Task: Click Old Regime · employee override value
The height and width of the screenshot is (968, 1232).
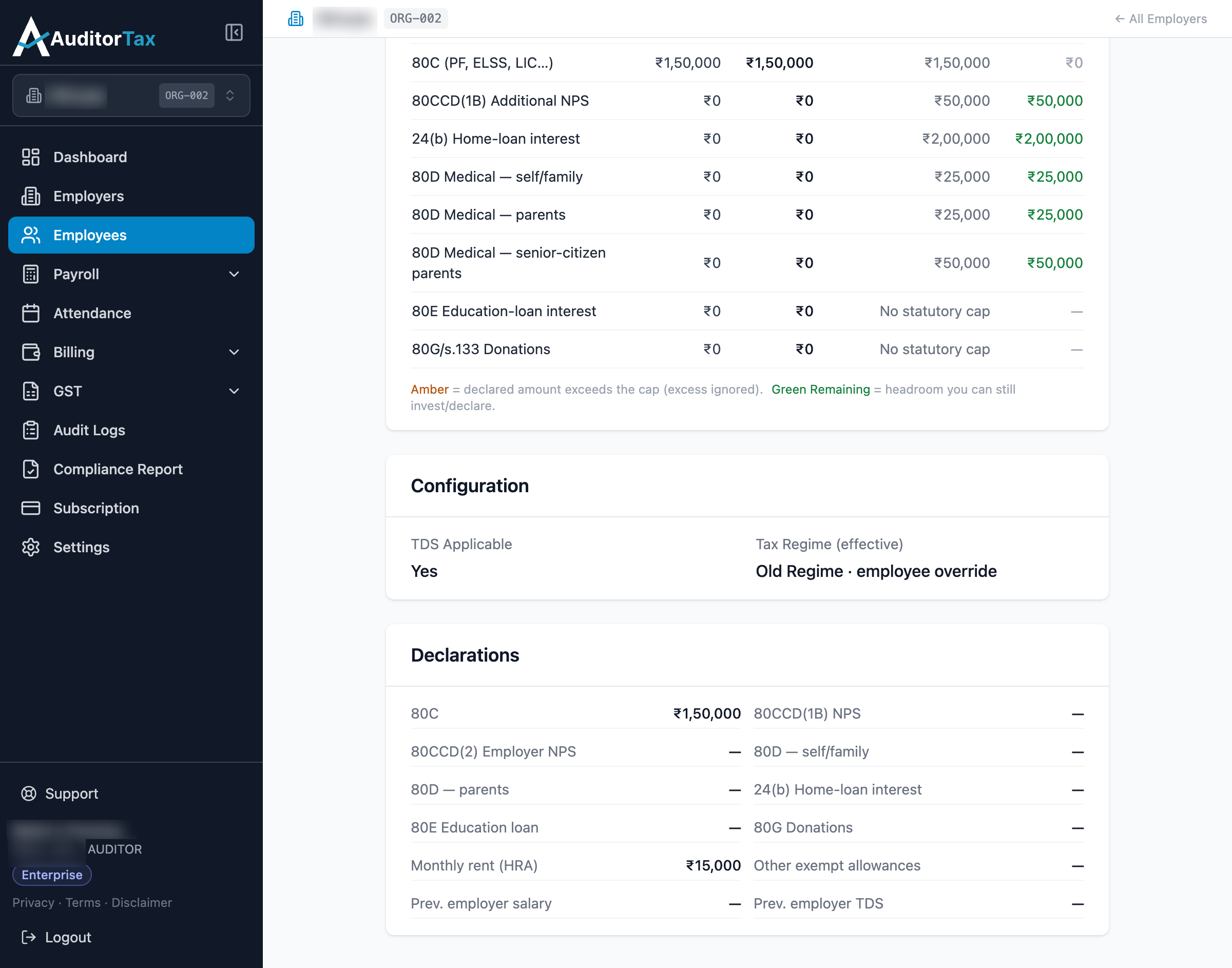Action: (876, 571)
